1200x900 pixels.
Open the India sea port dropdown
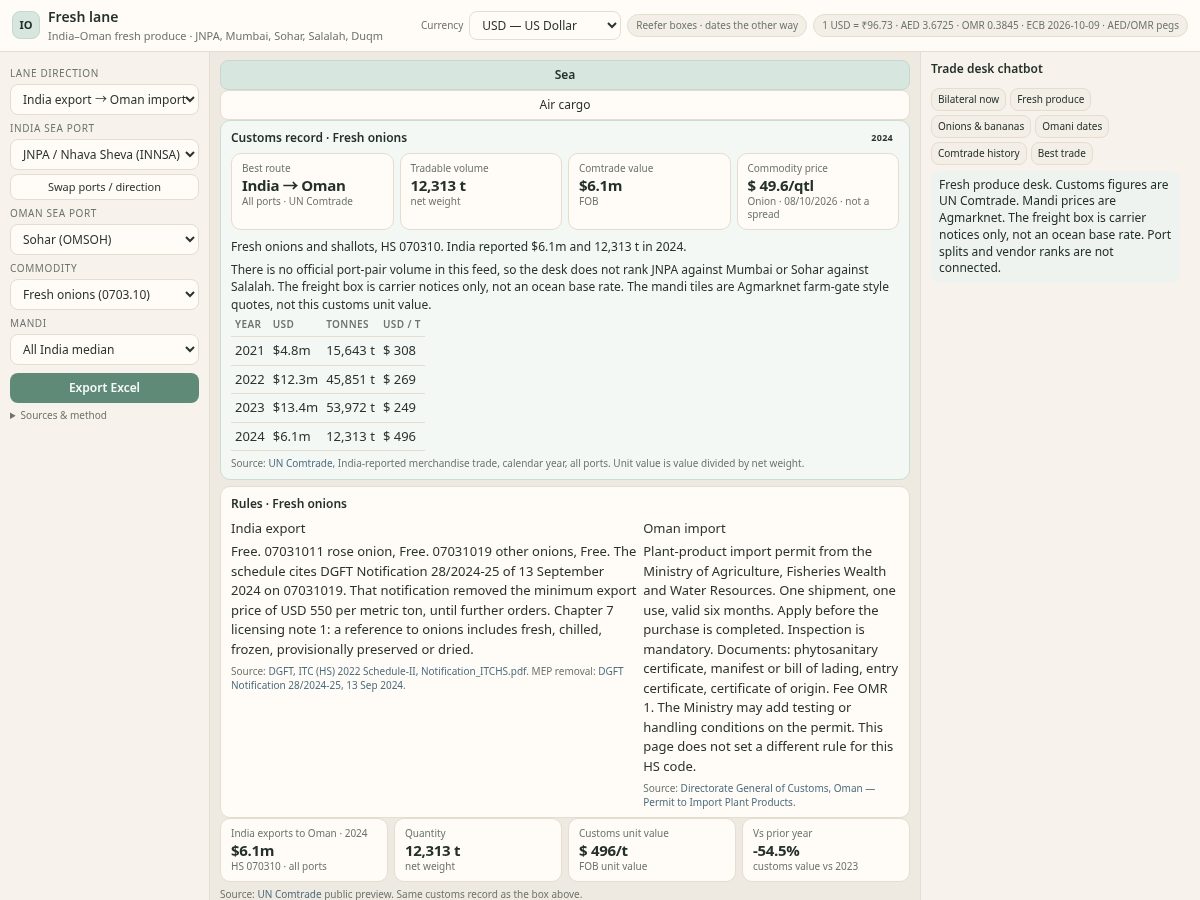104,154
